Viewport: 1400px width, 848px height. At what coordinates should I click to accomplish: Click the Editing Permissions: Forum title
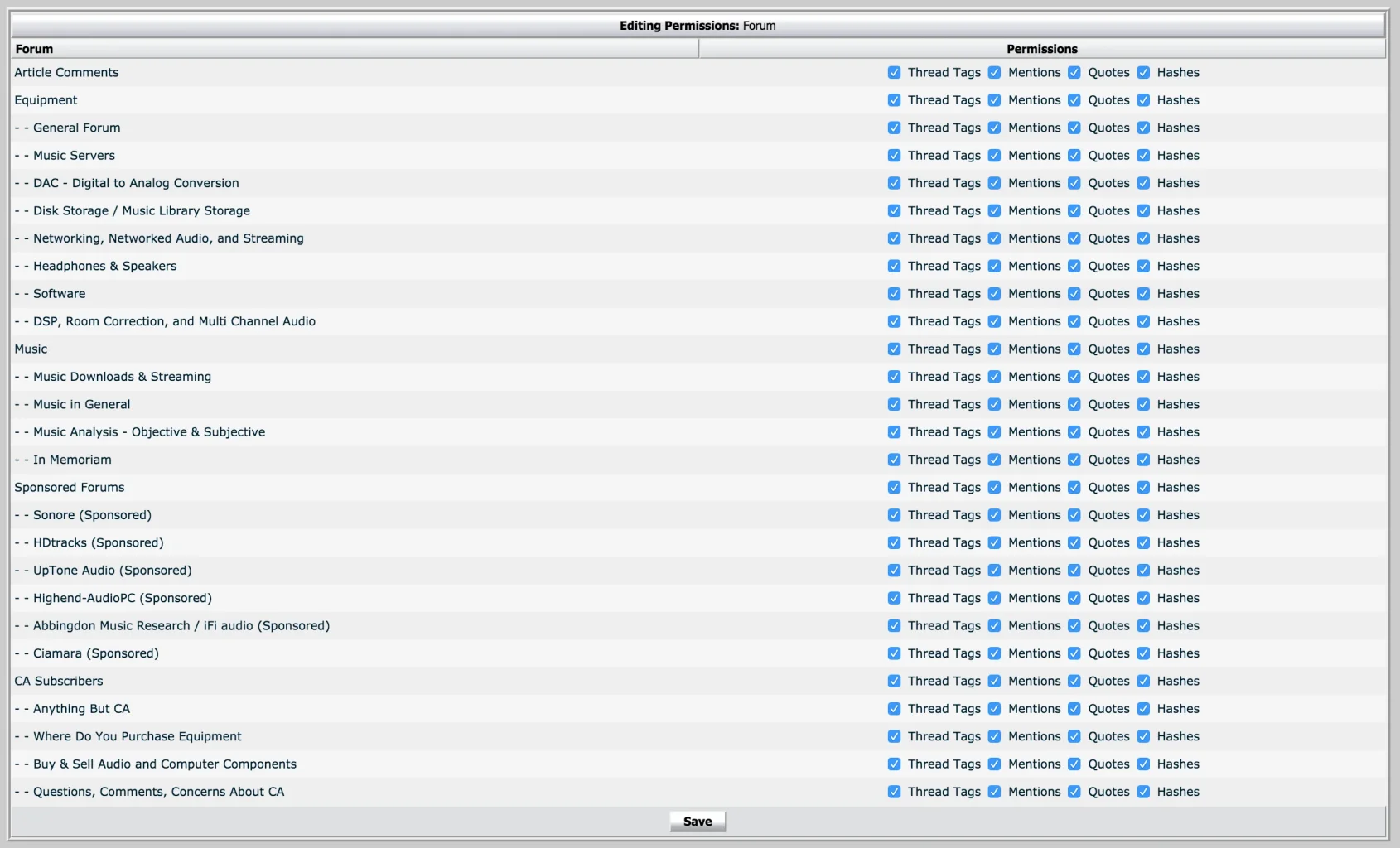click(698, 26)
